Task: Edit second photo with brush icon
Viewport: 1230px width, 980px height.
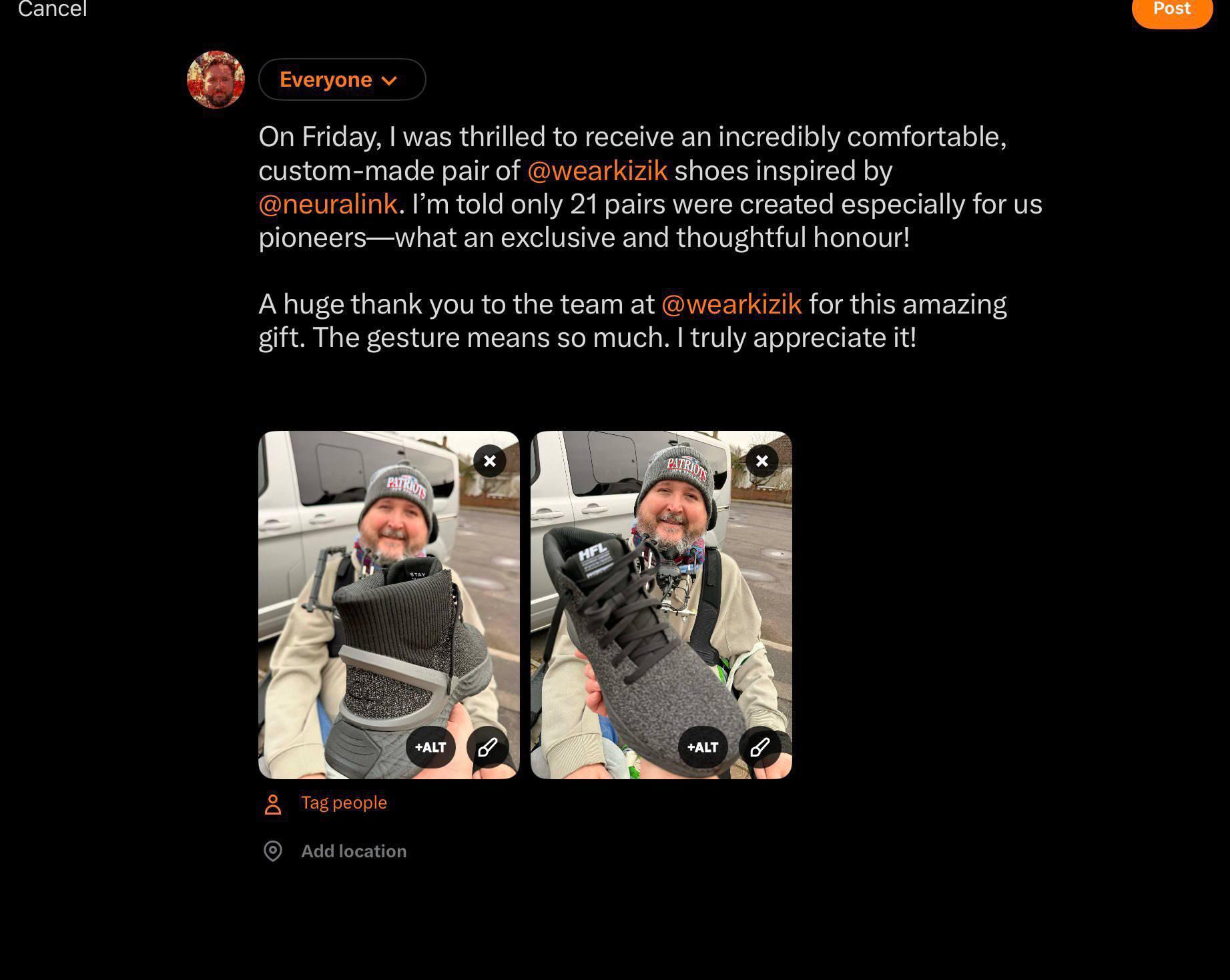Action: [760, 747]
